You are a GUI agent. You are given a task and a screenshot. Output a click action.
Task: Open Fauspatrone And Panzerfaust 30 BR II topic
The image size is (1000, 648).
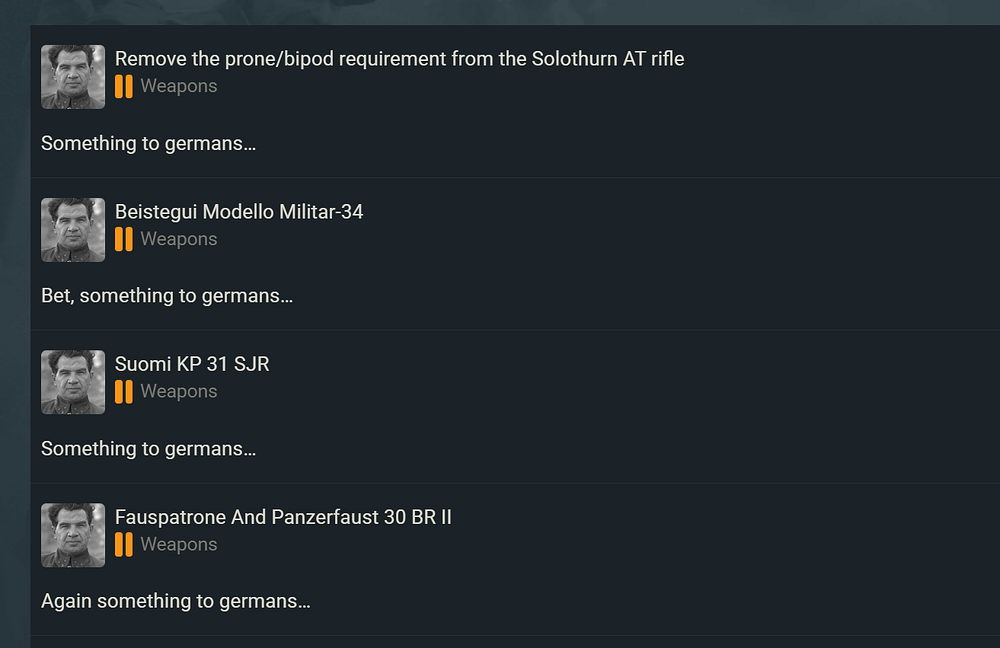click(x=283, y=517)
